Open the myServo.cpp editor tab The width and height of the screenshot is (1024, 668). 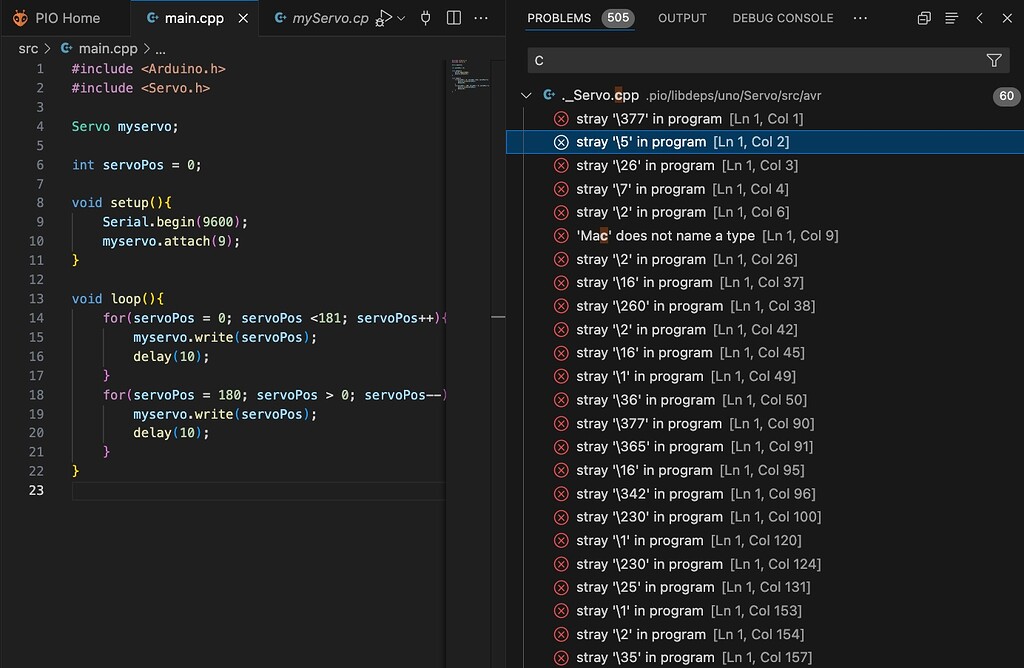click(x=321, y=18)
